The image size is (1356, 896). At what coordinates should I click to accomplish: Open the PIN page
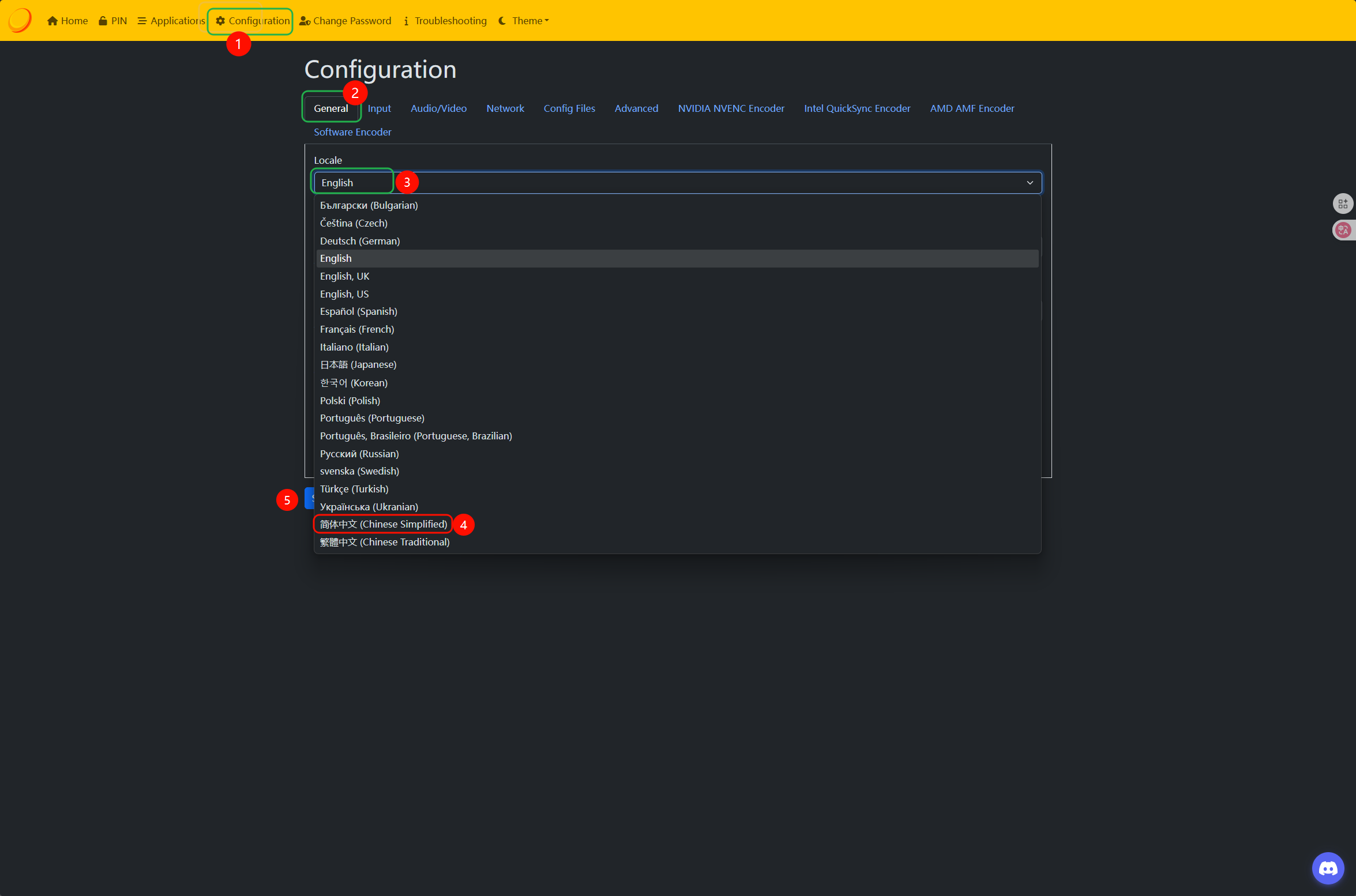click(x=112, y=21)
